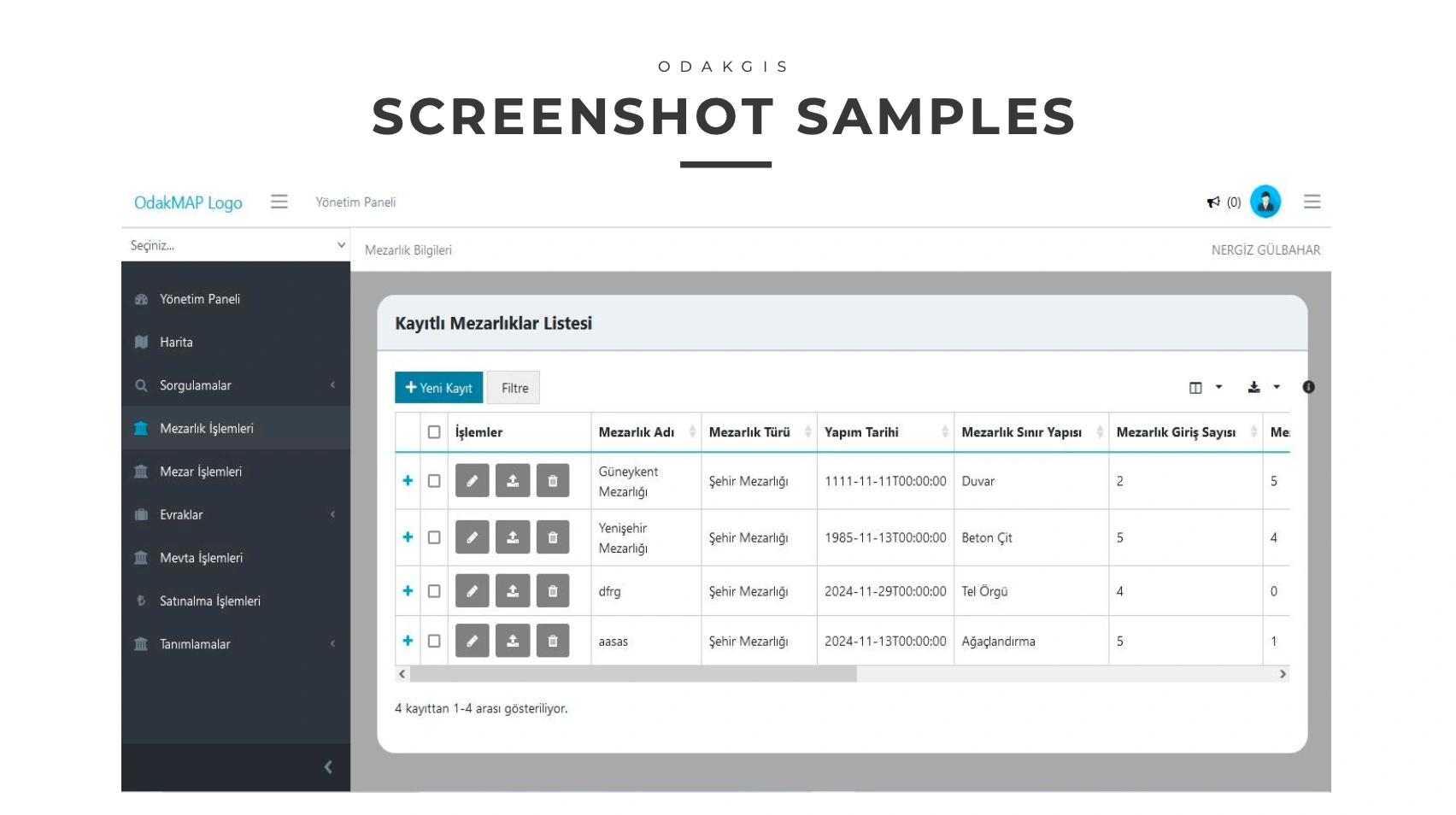Image resolution: width=1456 pixels, height=815 pixels.
Task: Click the user avatar icon
Action: [1265, 202]
